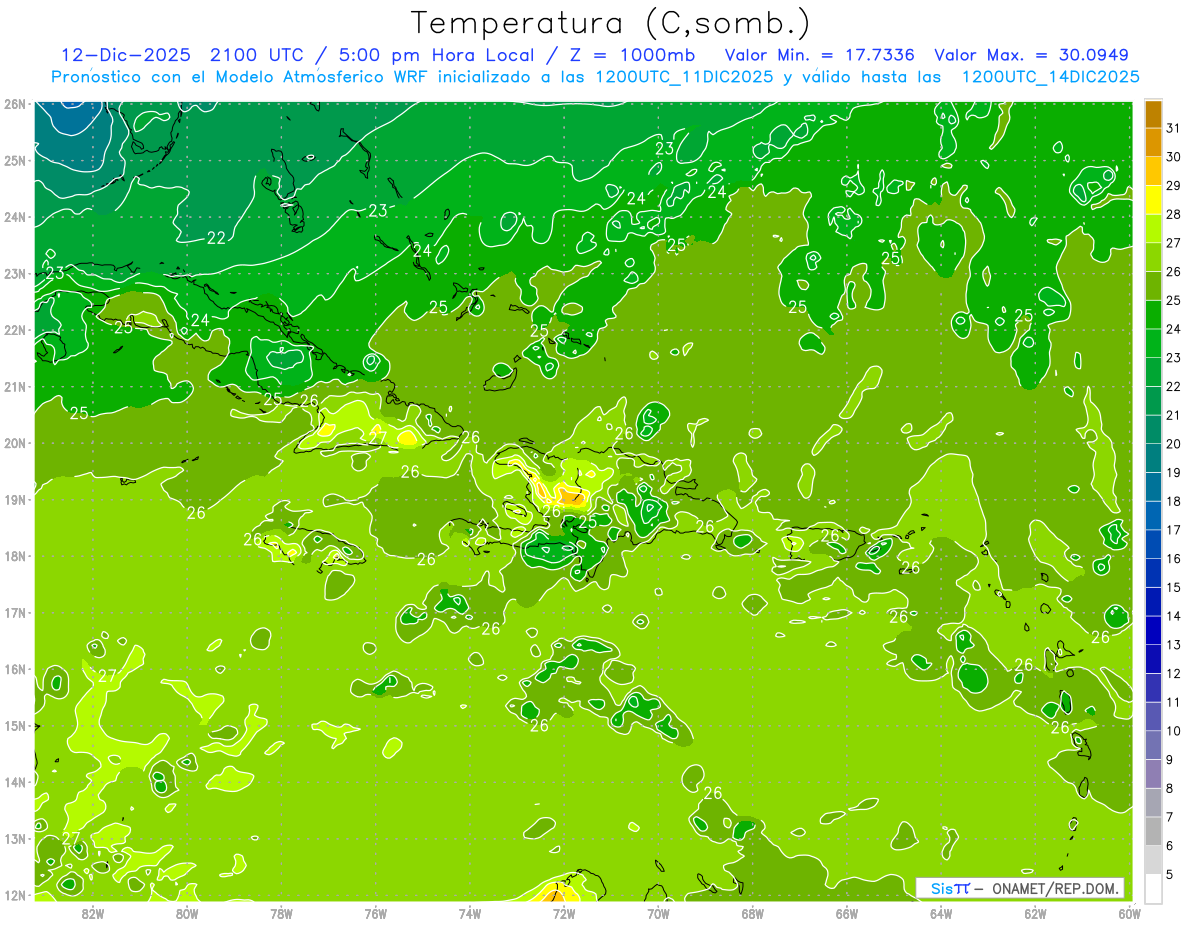Click the 72W longitude axis label

(564, 913)
